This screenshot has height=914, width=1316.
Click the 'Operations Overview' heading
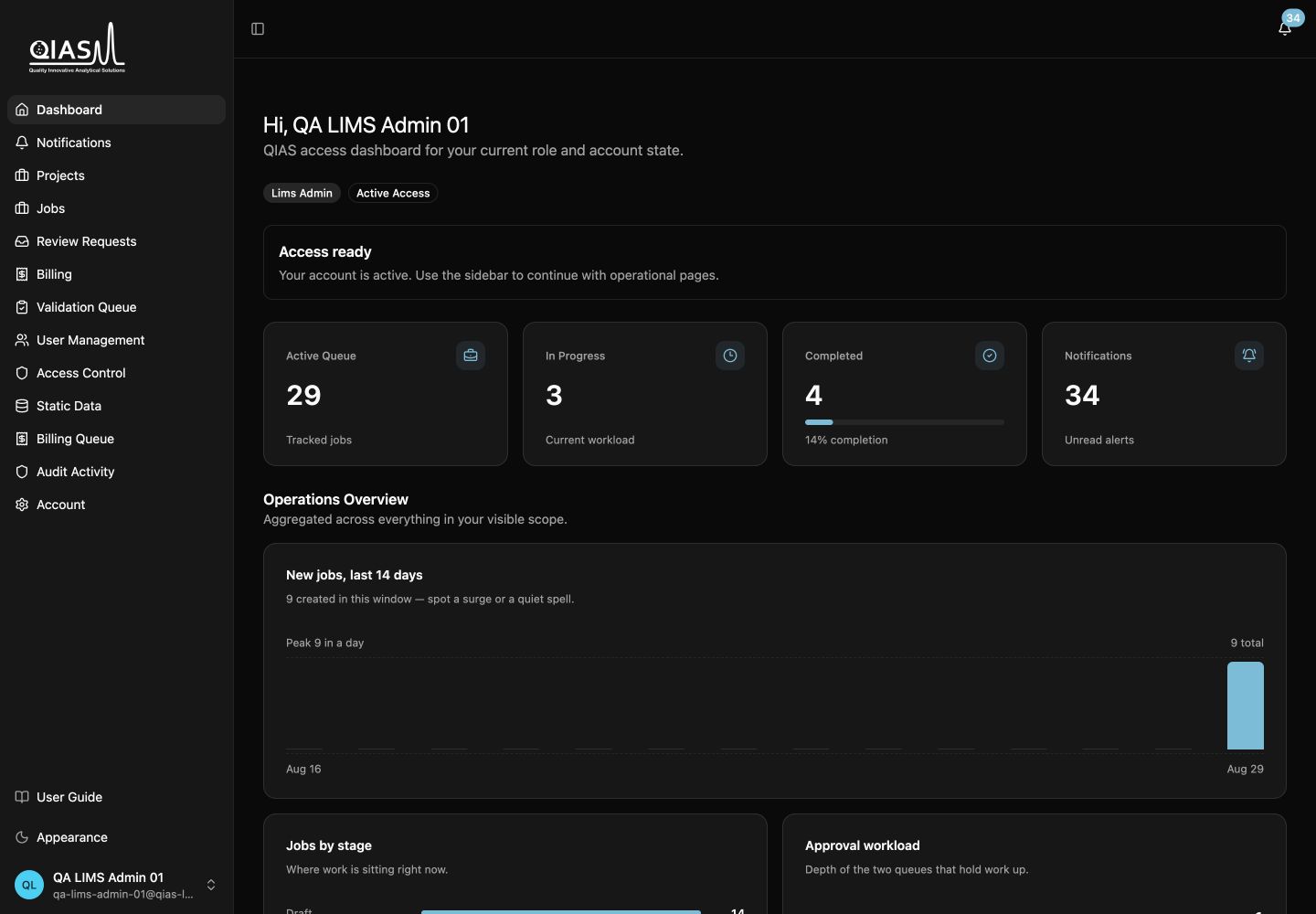(335, 499)
